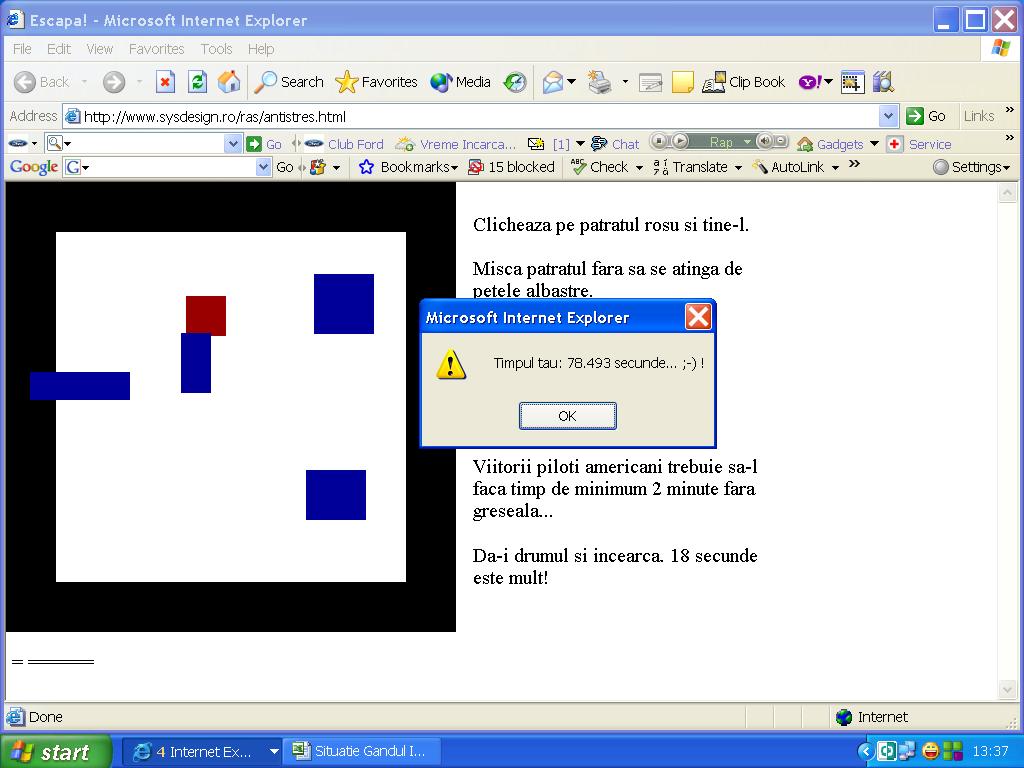Click the Print icon in toolbar
Image resolution: width=1024 pixels, height=768 pixels.
[x=600, y=82]
